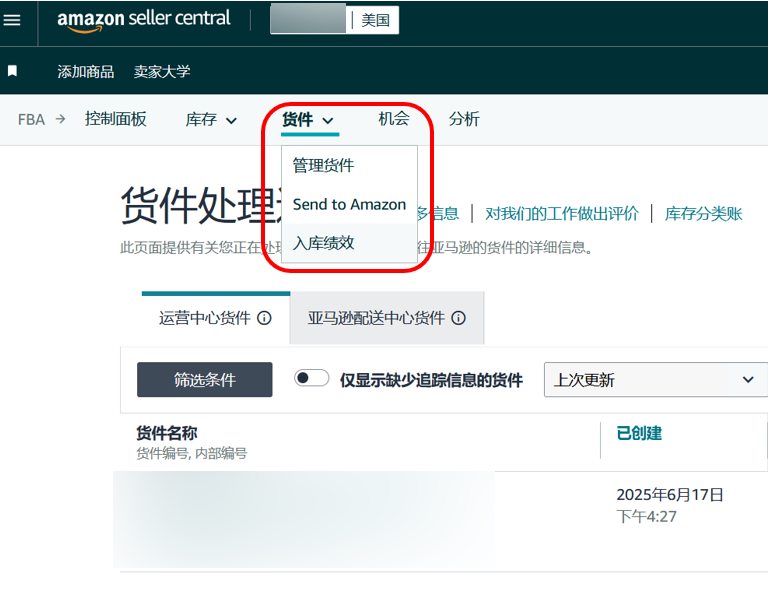The width and height of the screenshot is (768, 596).
Task: Open the hamburger navigation menu
Action: (x=12, y=20)
